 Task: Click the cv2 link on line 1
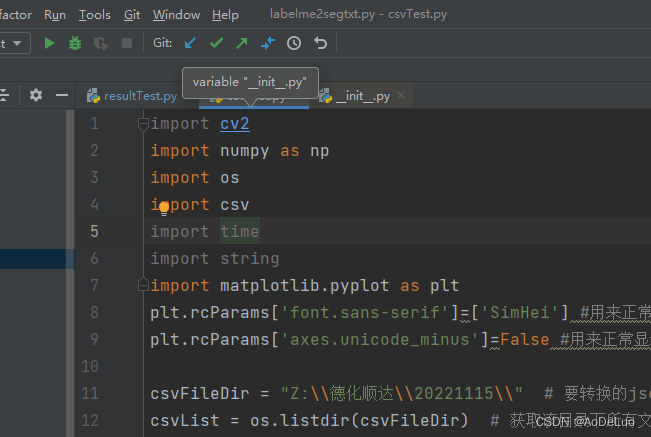point(235,124)
